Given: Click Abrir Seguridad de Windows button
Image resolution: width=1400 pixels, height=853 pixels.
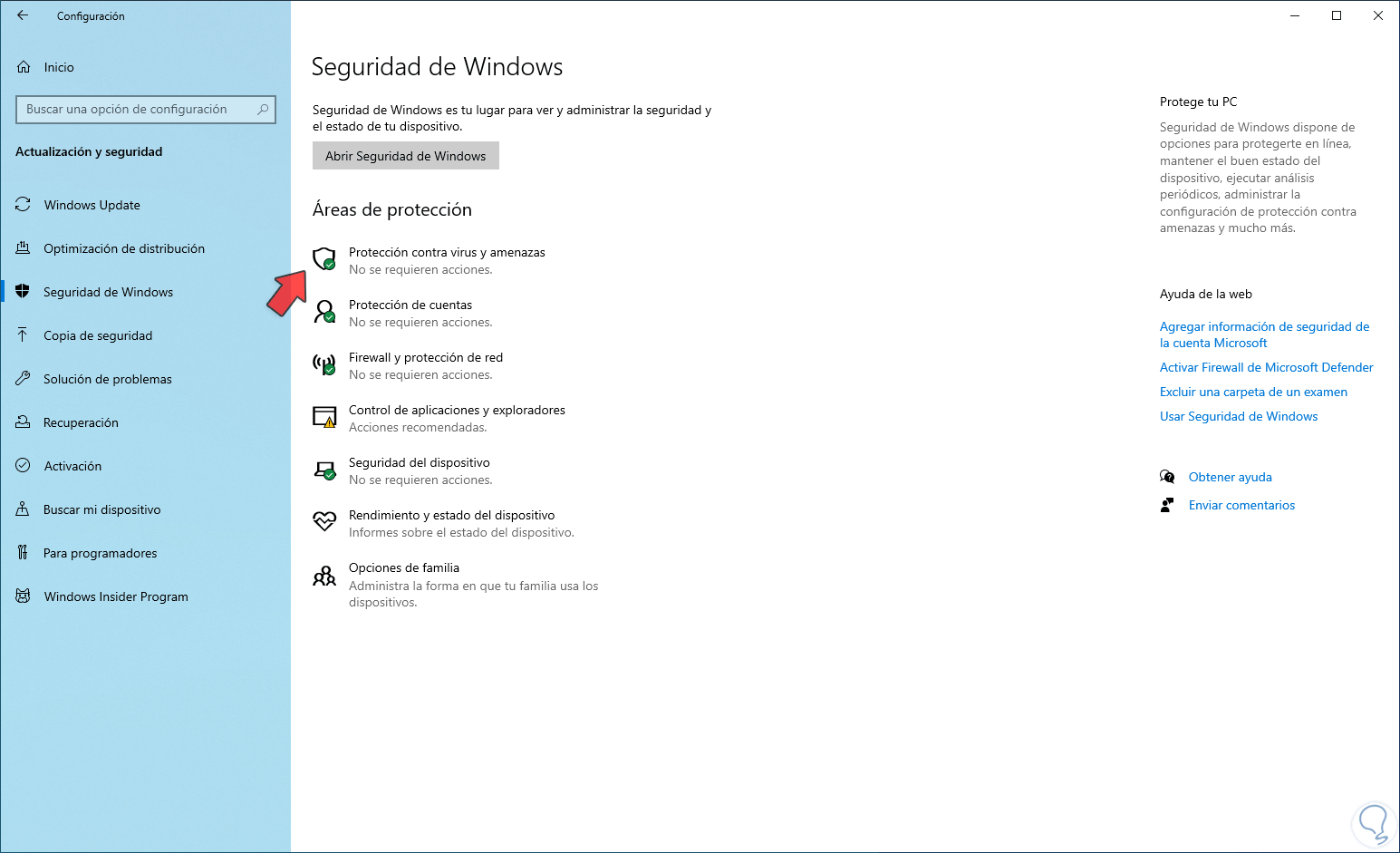Looking at the screenshot, I should tap(406, 156).
